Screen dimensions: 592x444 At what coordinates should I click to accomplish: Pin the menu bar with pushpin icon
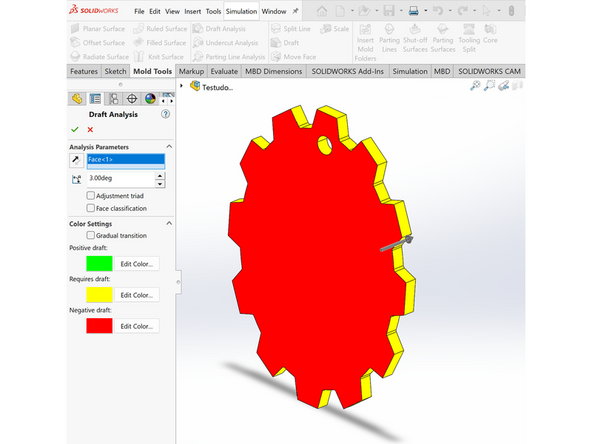click(x=295, y=11)
